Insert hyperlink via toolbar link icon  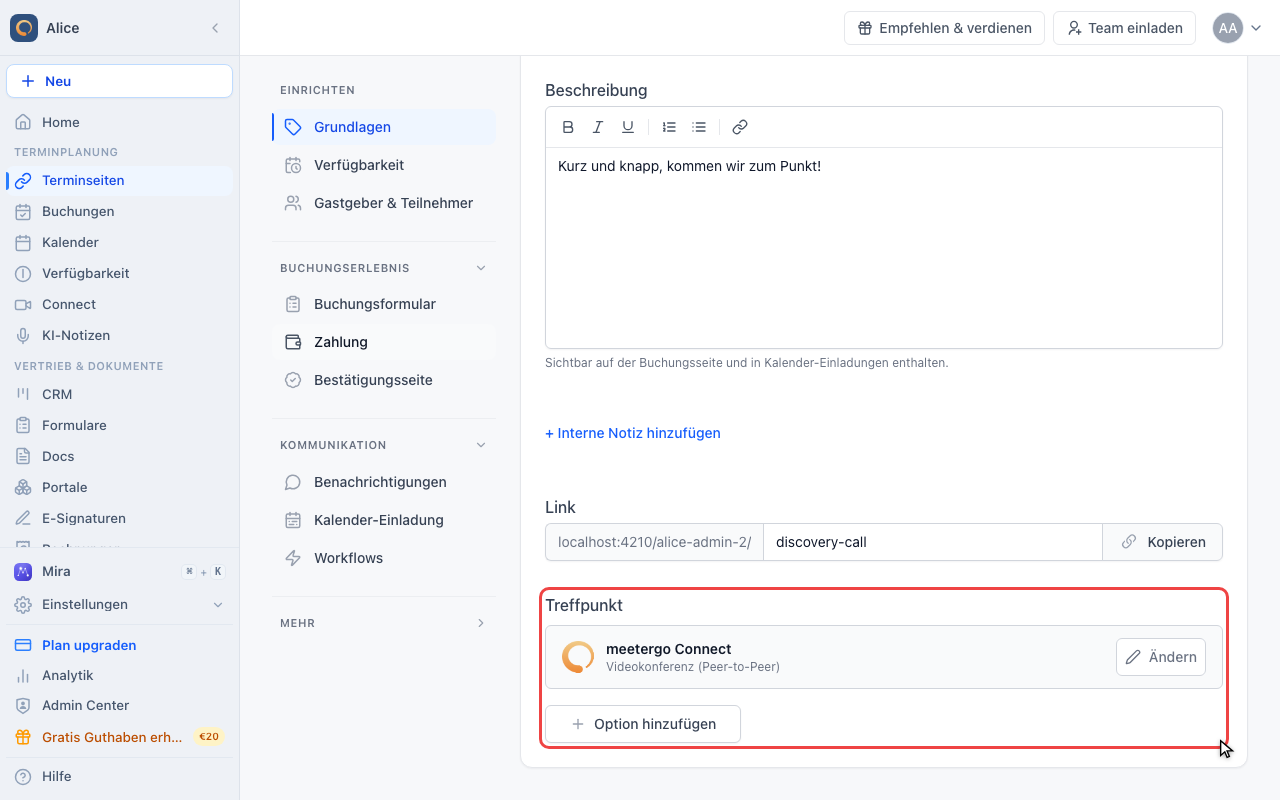[x=740, y=127]
